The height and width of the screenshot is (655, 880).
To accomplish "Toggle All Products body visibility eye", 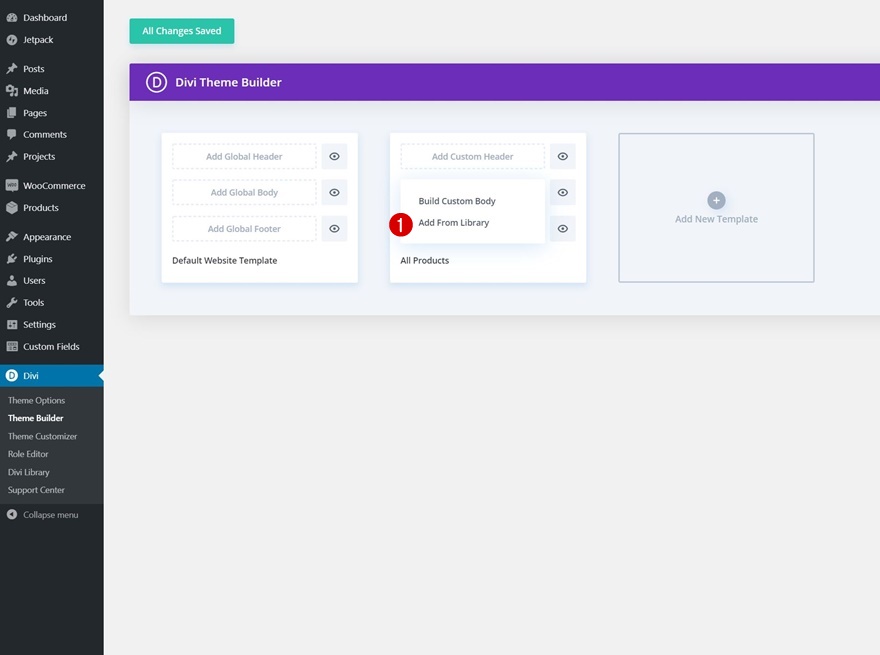I will [563, 193].
